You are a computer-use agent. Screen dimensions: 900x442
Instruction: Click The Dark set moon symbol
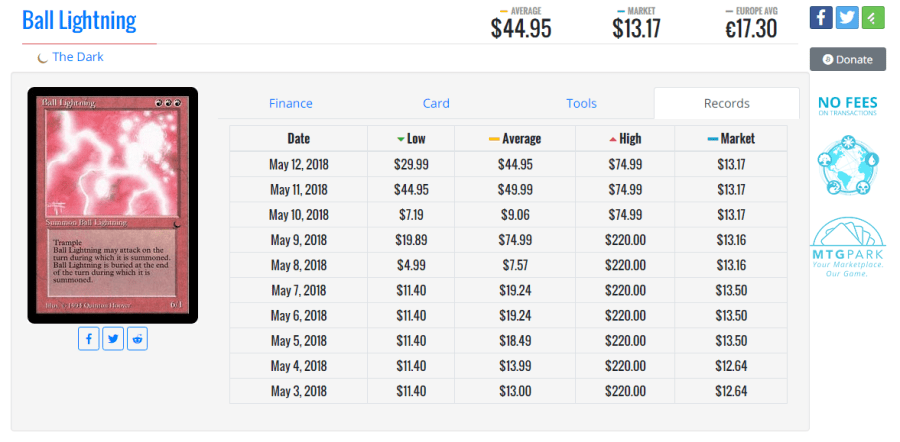coord(42,58)
